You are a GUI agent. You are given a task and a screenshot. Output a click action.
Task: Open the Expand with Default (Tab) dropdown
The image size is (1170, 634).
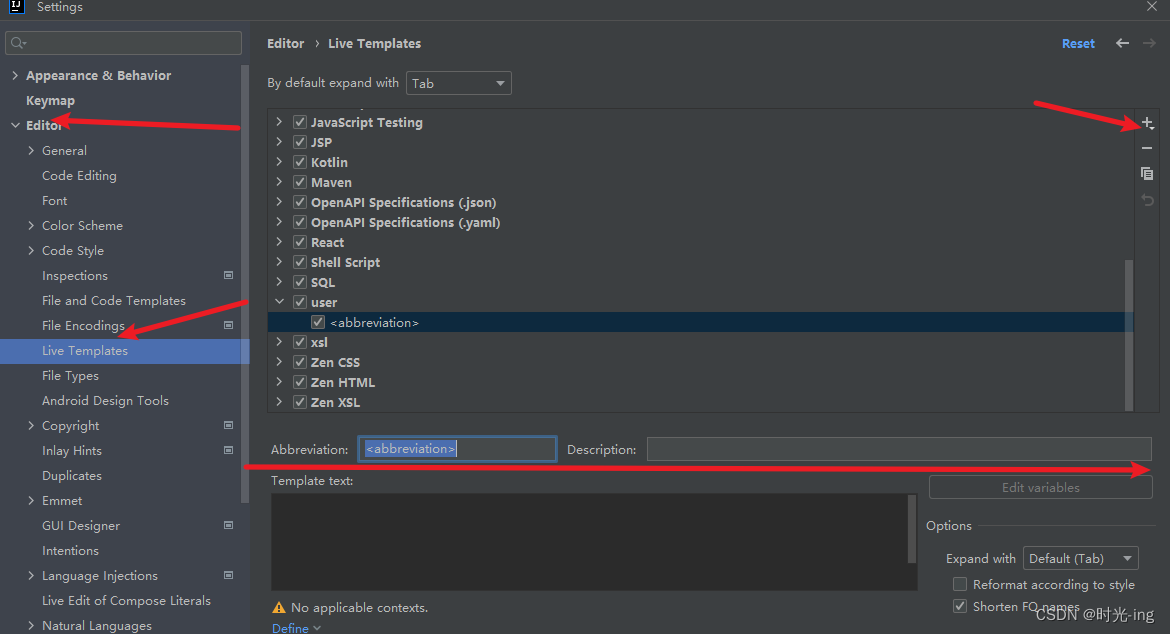point(1080,559)
